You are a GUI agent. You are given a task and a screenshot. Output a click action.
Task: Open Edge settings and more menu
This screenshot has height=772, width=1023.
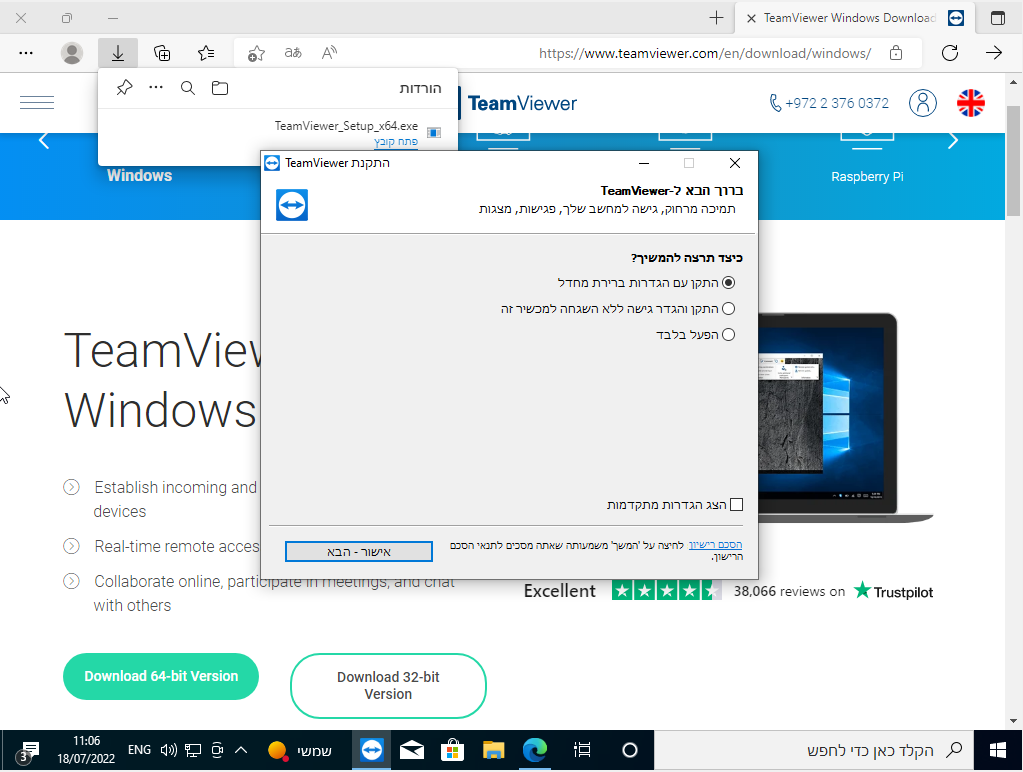(x=26, y=53)
